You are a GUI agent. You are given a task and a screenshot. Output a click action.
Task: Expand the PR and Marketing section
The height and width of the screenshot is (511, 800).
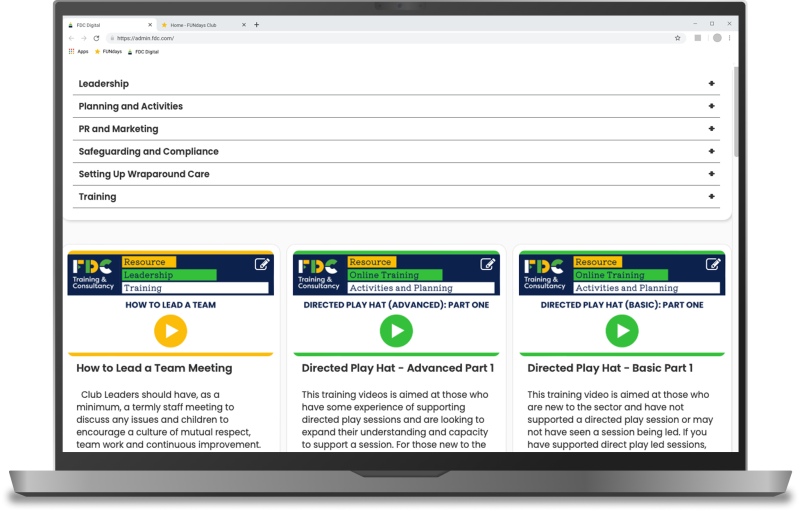coord(711,129)
